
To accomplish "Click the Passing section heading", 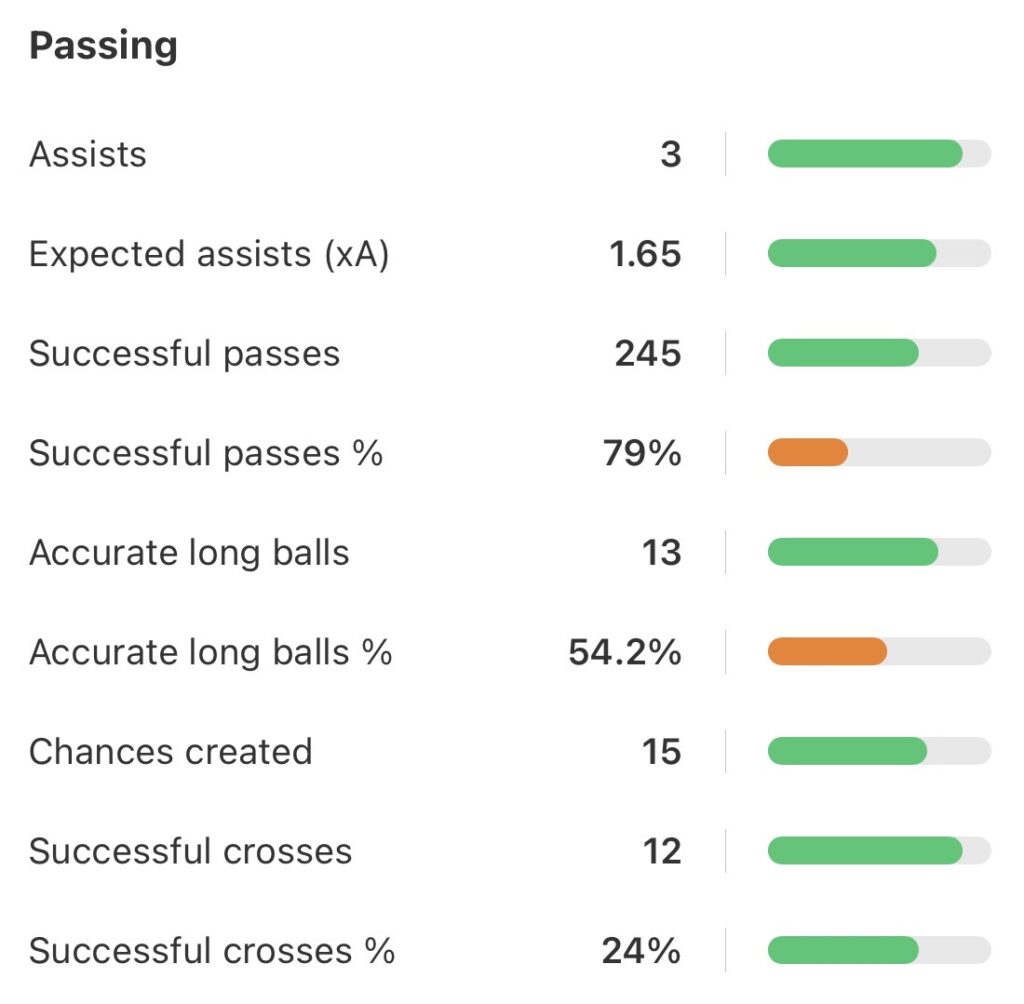I will [x=103, y=46].
